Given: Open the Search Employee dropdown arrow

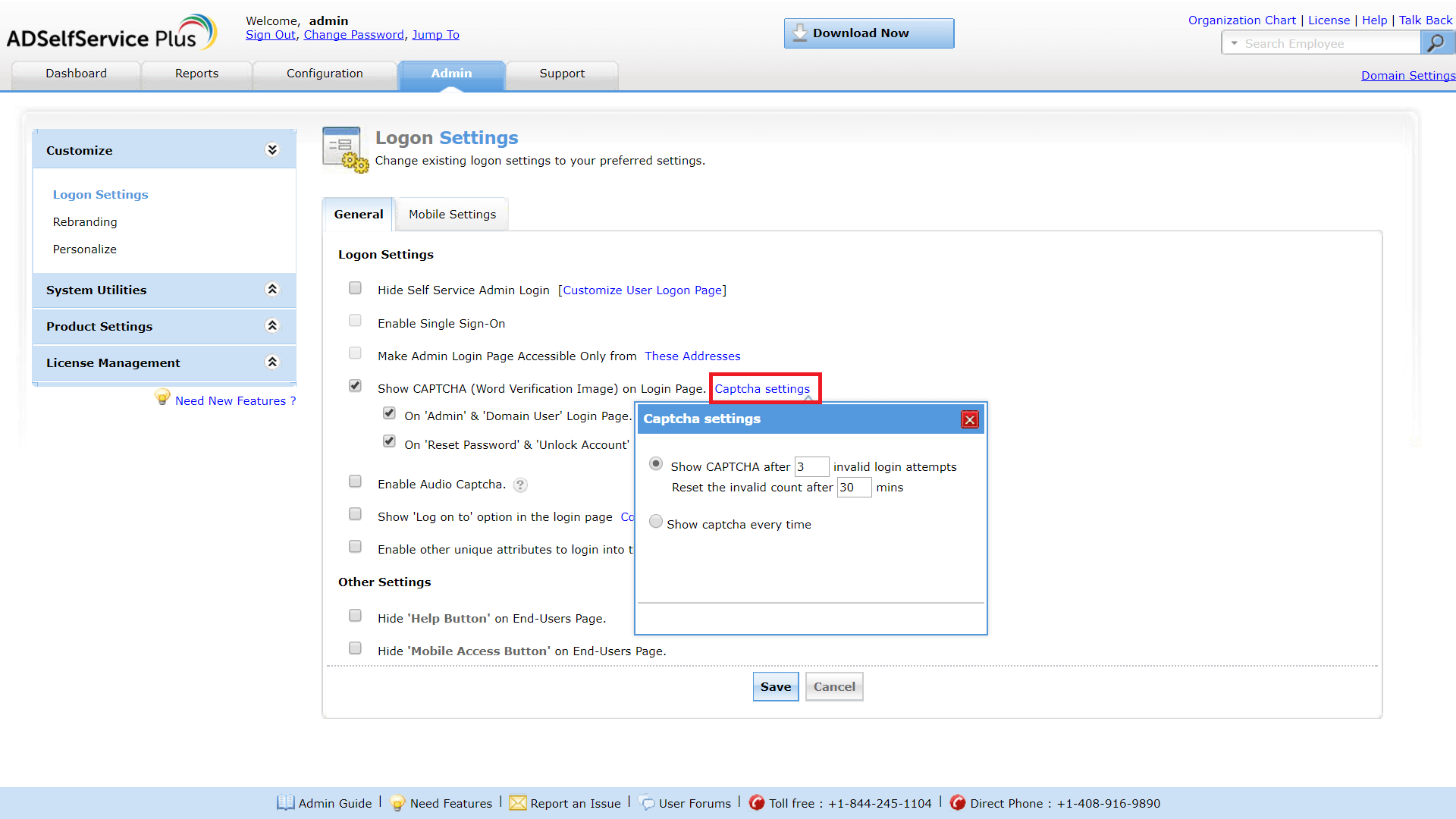Looking at the screenshot, I should 1235,43.
